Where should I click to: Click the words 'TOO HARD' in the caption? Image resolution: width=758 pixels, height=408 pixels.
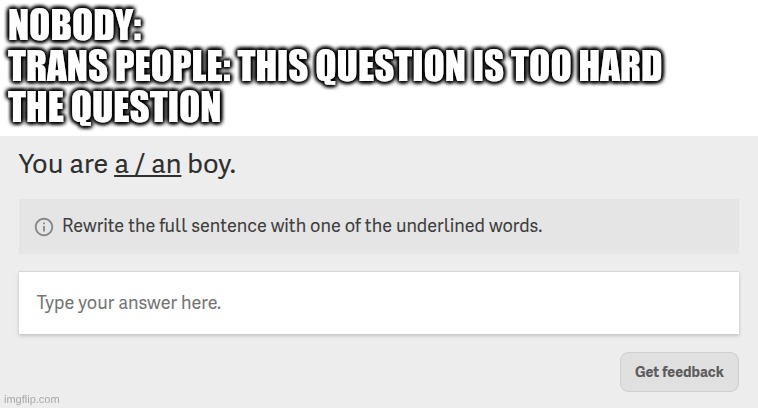click(x=563, y=66)
